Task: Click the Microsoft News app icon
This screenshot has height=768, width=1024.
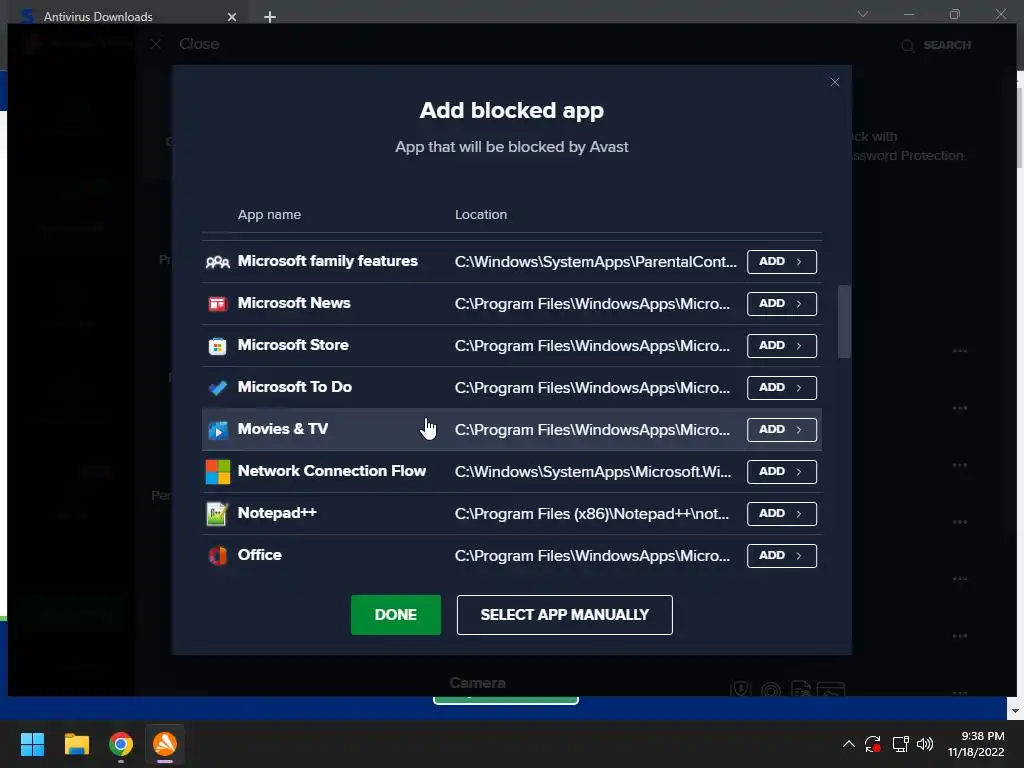Action: [x=217, y=304]
